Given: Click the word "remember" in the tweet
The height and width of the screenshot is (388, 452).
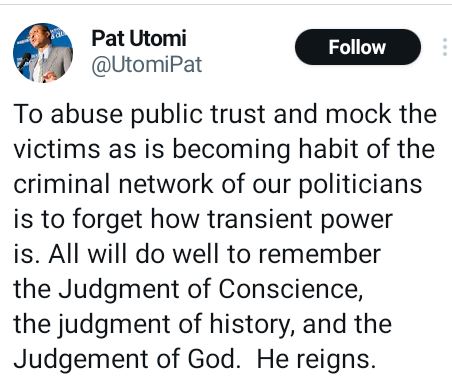Looking at the screenshot, I should tap(319, 254).
